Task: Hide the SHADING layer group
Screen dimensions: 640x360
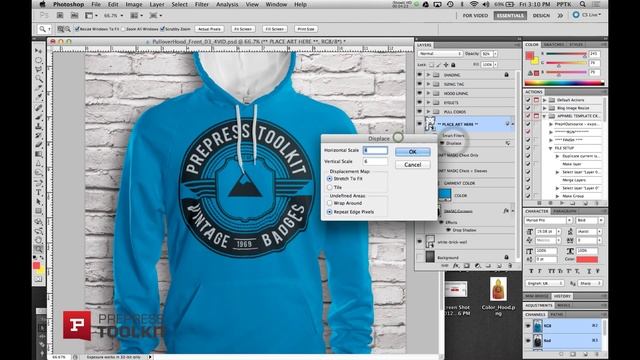Action: [x=420, y=75]
